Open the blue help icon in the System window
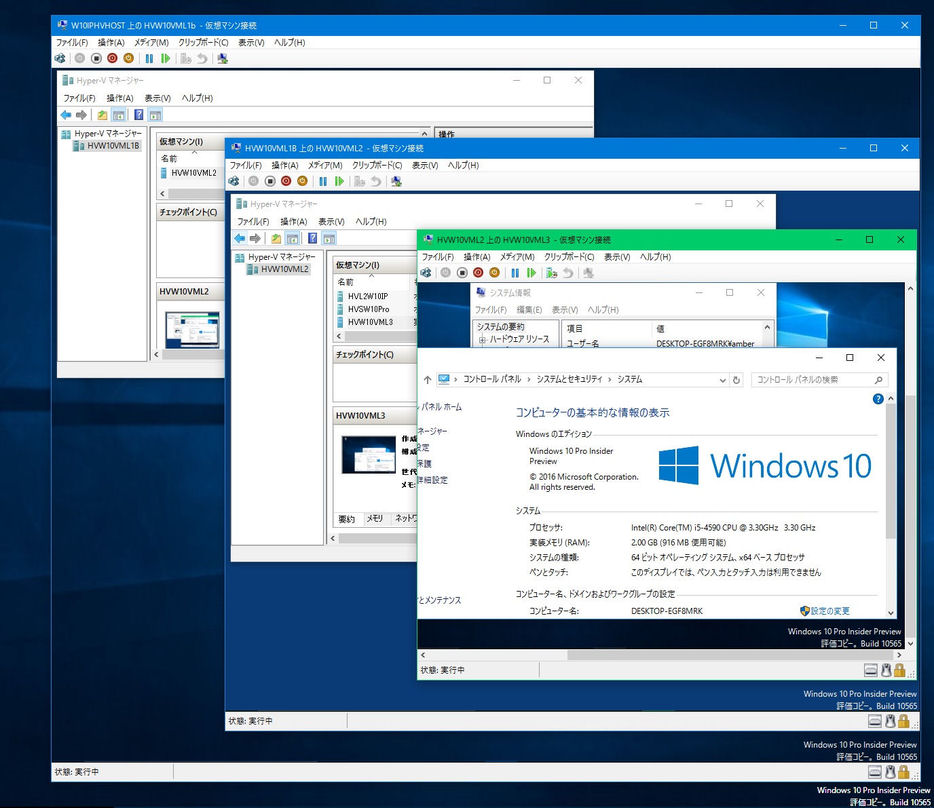The width and height of the screenshot is (934, 808). [878, 399]
